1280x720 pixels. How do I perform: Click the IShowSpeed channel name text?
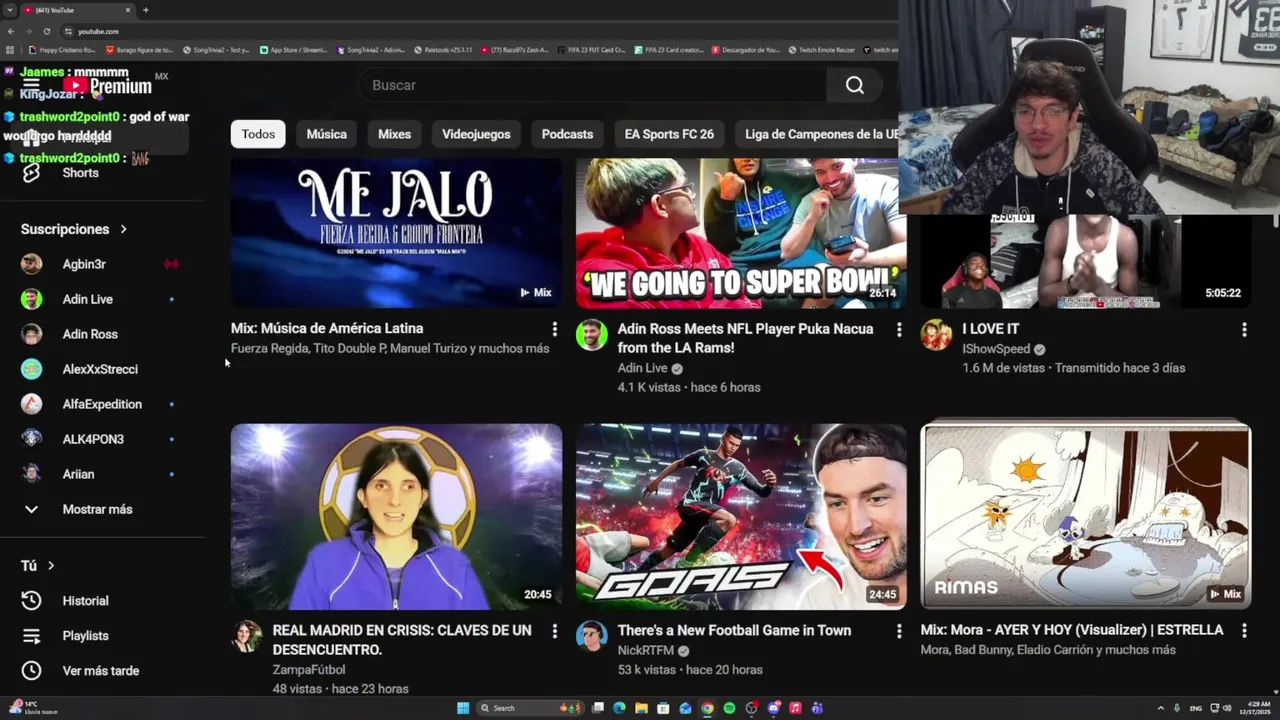[996, 349]
